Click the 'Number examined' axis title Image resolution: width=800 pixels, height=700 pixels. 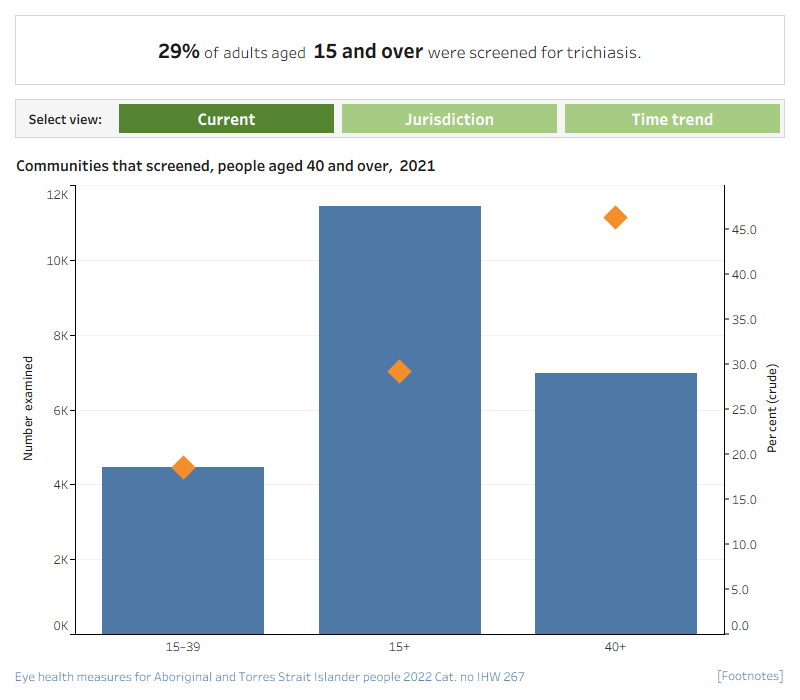pyautogui.click(x=28, y=408)
